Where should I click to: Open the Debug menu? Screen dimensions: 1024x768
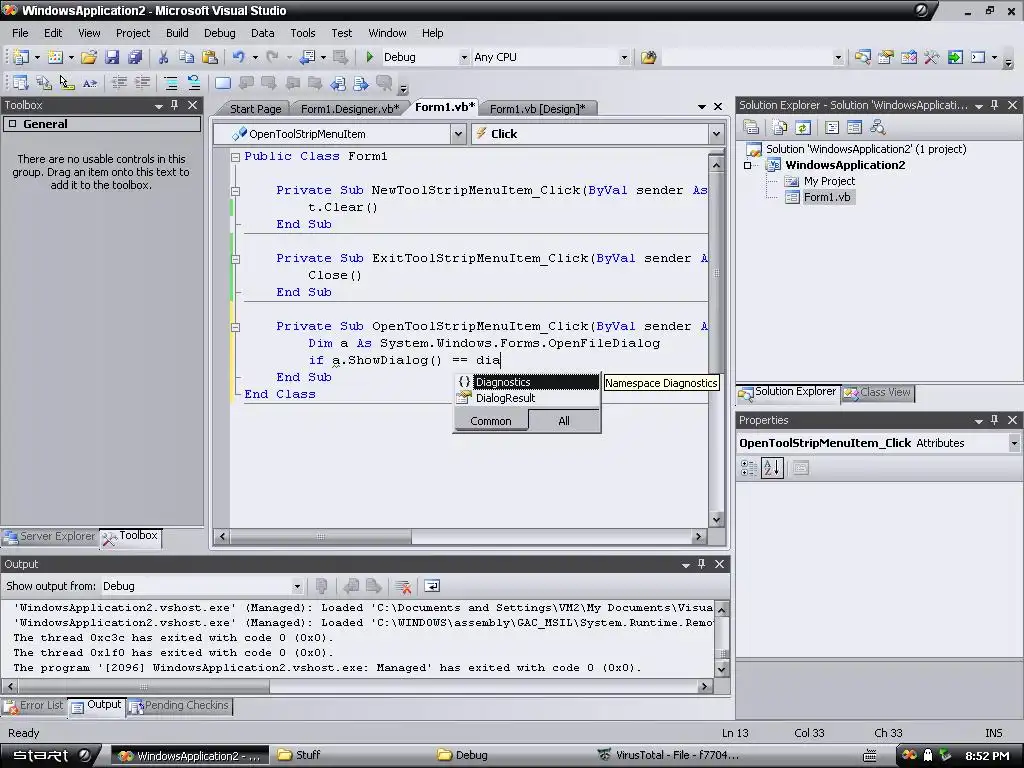(219, 33)
